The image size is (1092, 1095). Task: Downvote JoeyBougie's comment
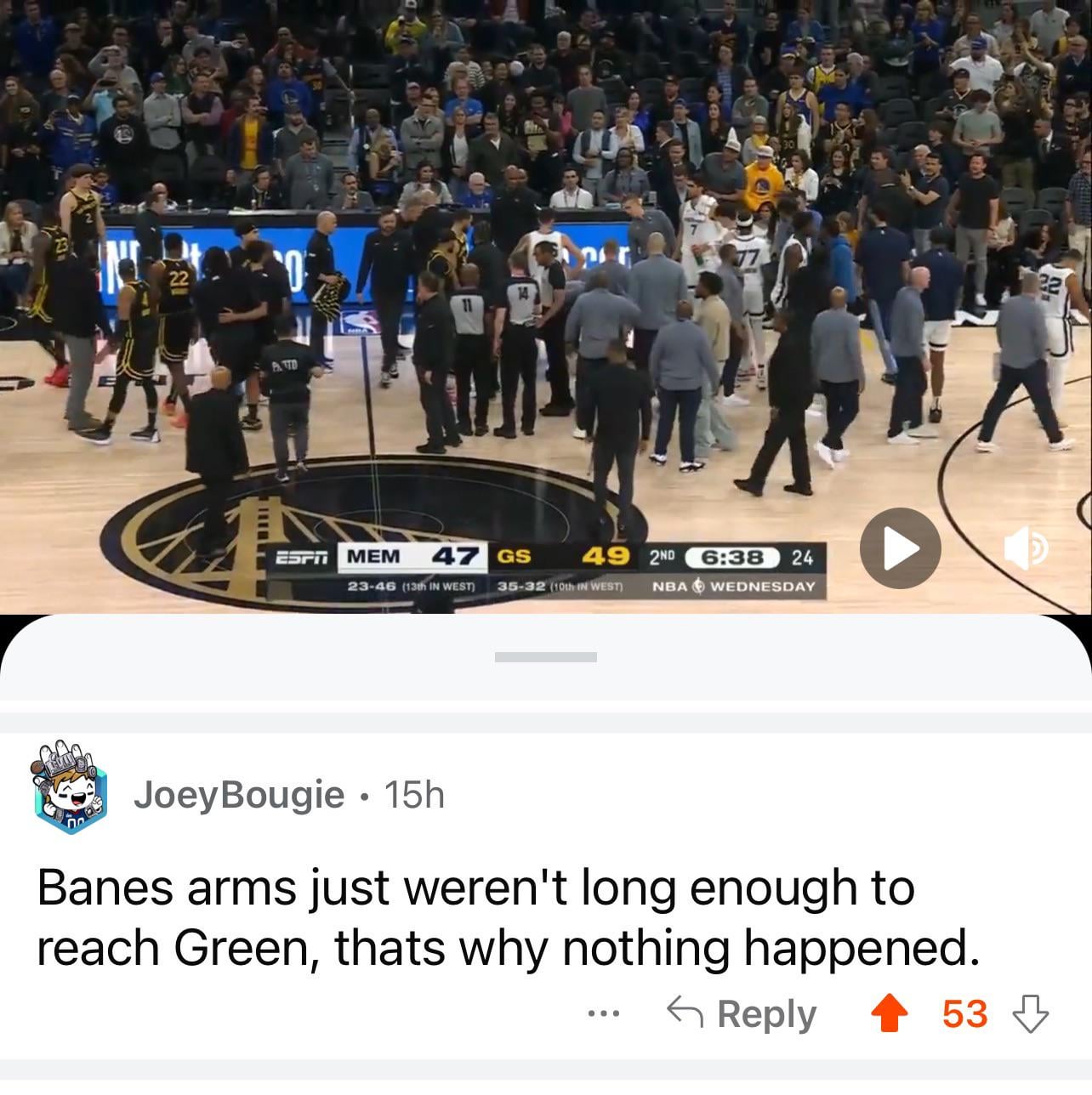(1030, 1014)
